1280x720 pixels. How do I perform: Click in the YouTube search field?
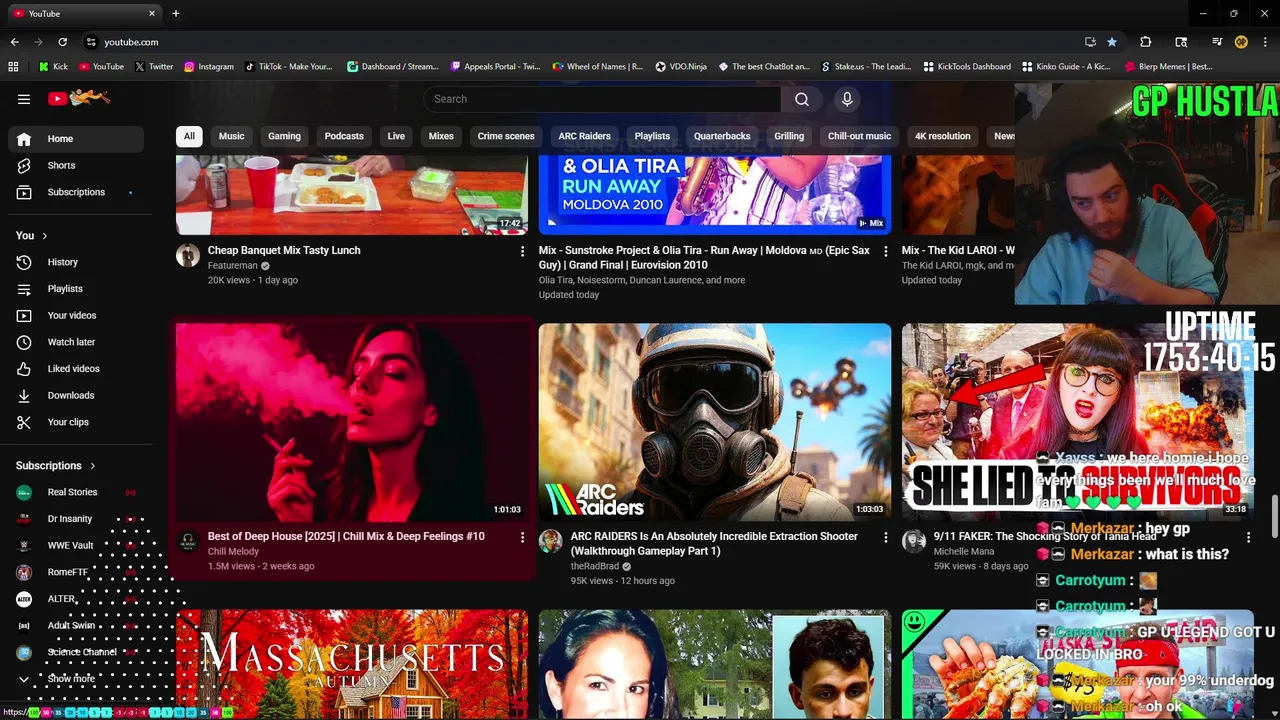click(602, 99)
